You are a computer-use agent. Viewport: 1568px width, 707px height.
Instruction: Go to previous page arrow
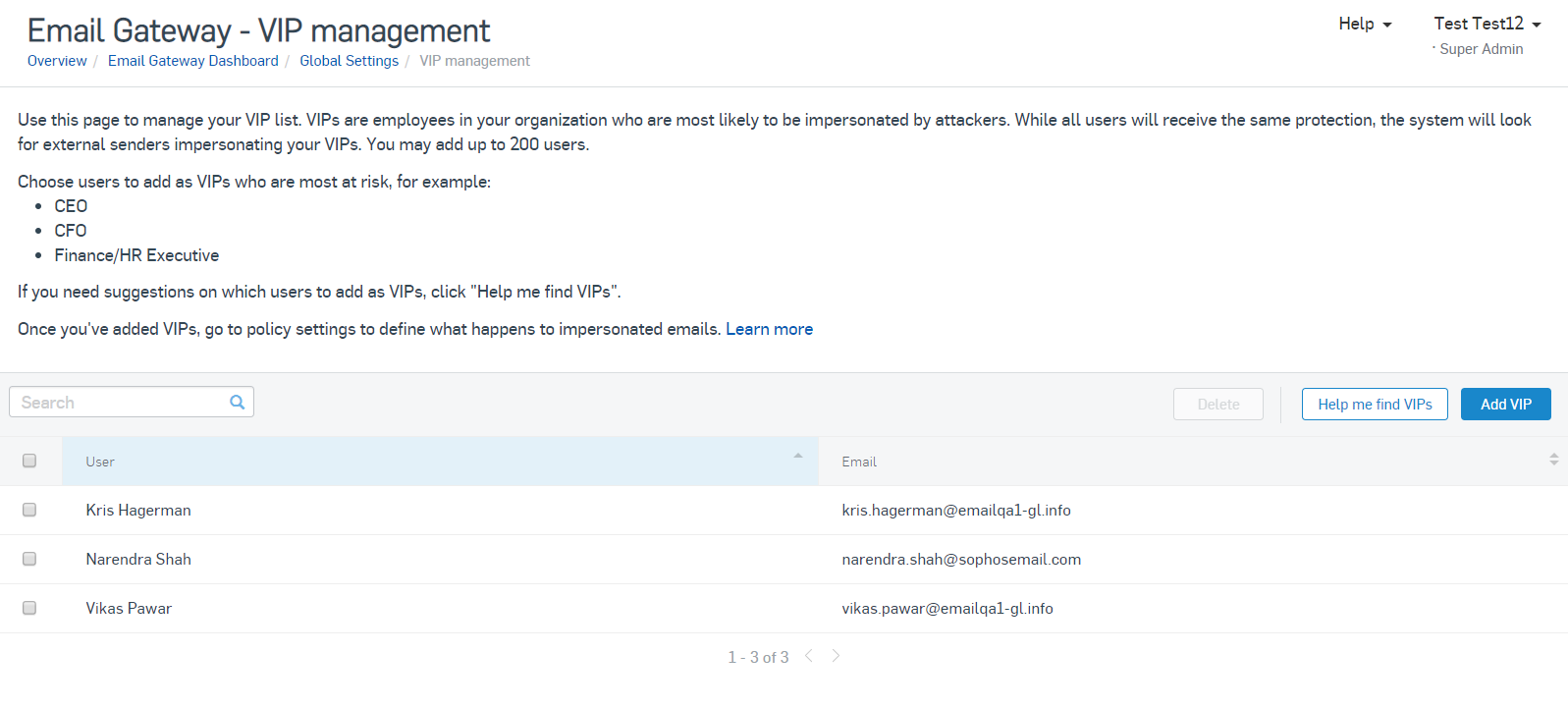pos(809,656)
